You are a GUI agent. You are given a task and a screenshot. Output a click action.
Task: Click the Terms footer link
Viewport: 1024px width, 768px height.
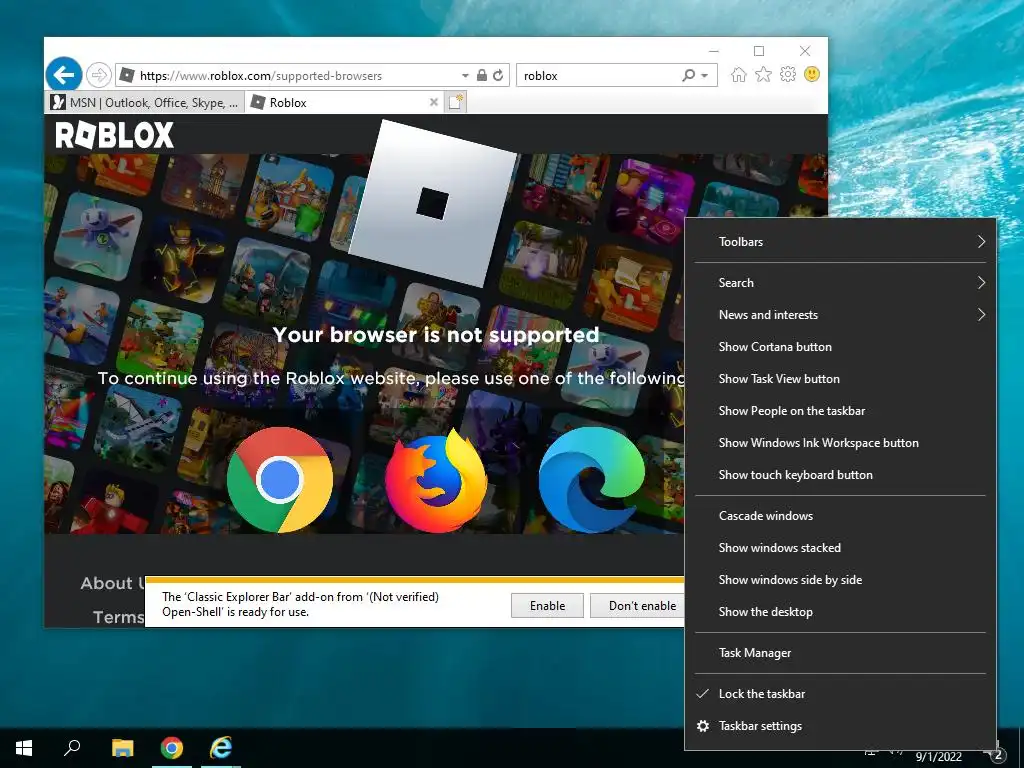coord(118,617)
